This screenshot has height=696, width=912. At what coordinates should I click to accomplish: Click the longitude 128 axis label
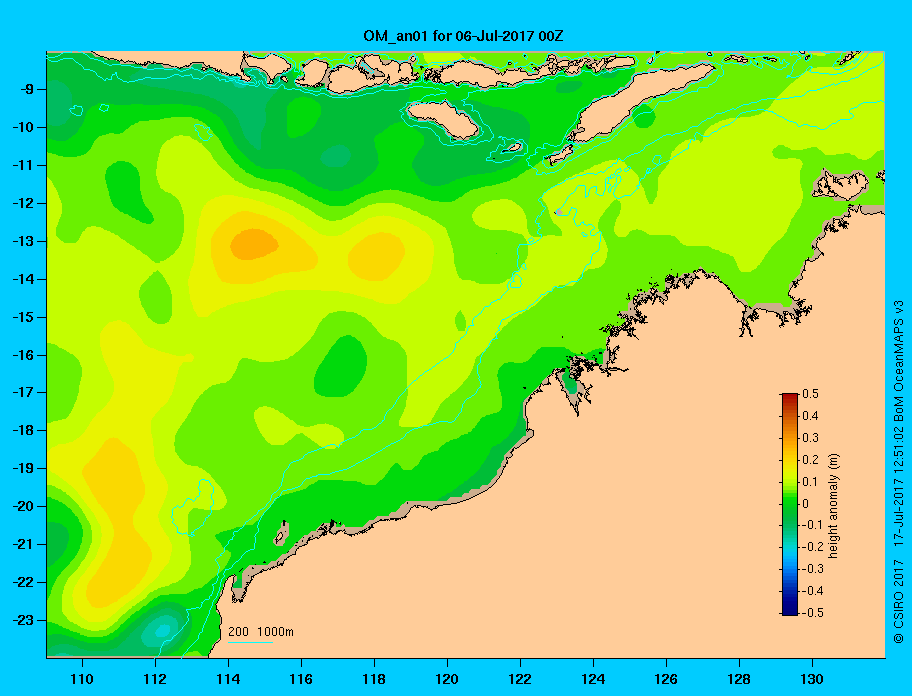click(x=739, y=679)
